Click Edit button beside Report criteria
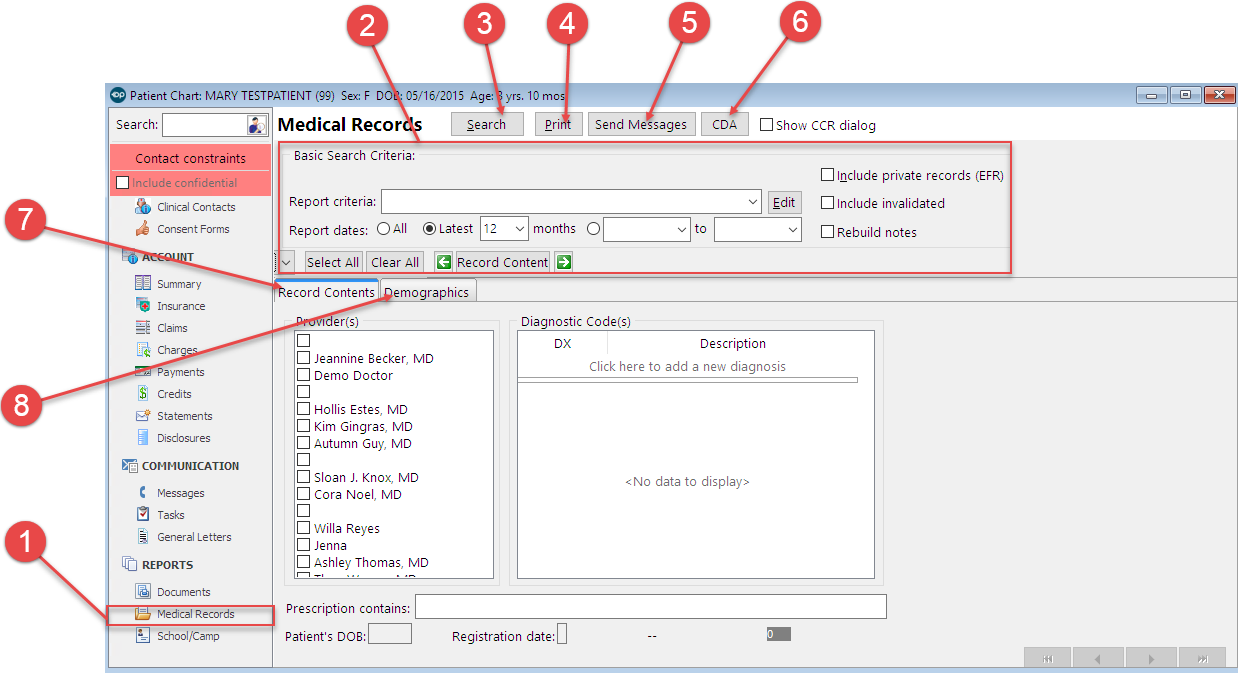 coord(784,202)
